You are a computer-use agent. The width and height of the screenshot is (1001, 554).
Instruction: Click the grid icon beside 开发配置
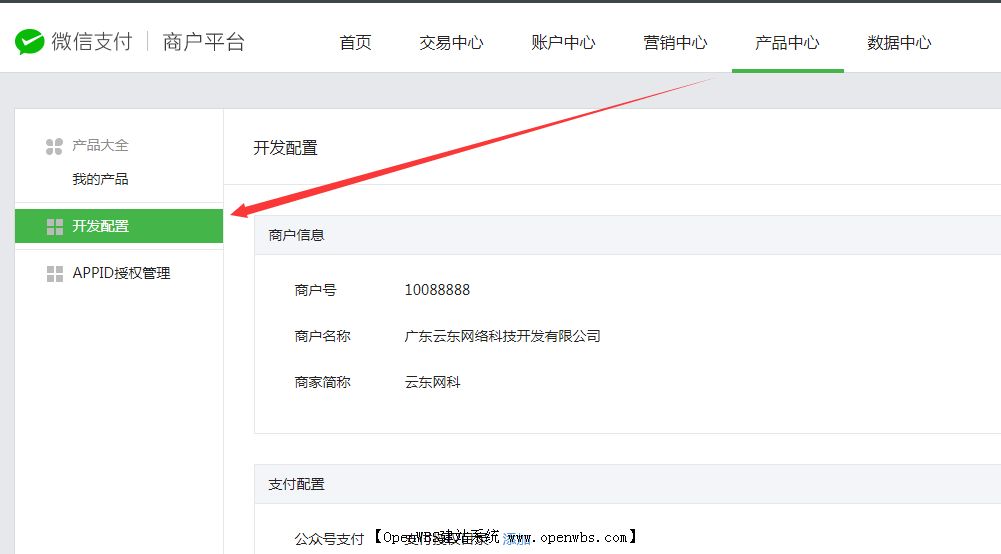pyautogui.click(x=55, y=227)
